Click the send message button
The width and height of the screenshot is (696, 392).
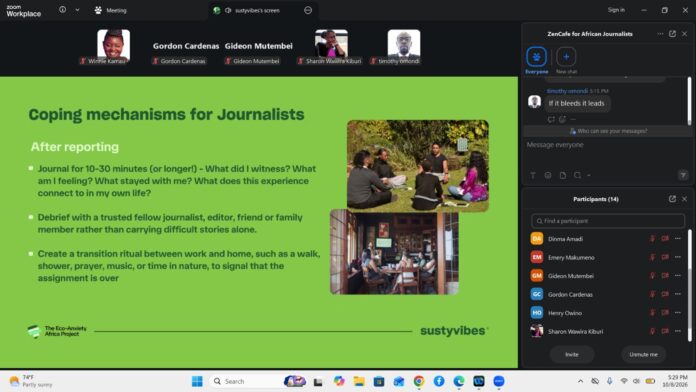[x=683, y=175]
